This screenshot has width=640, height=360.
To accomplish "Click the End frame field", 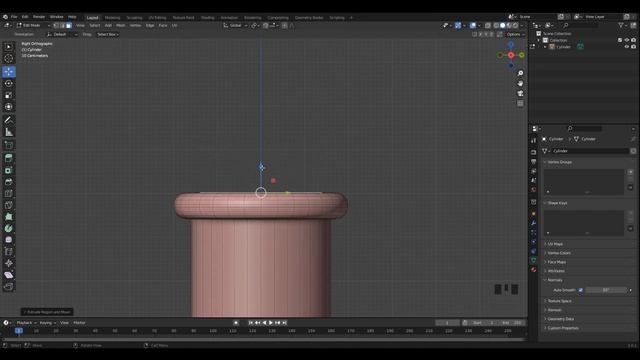I will [511, 323].
